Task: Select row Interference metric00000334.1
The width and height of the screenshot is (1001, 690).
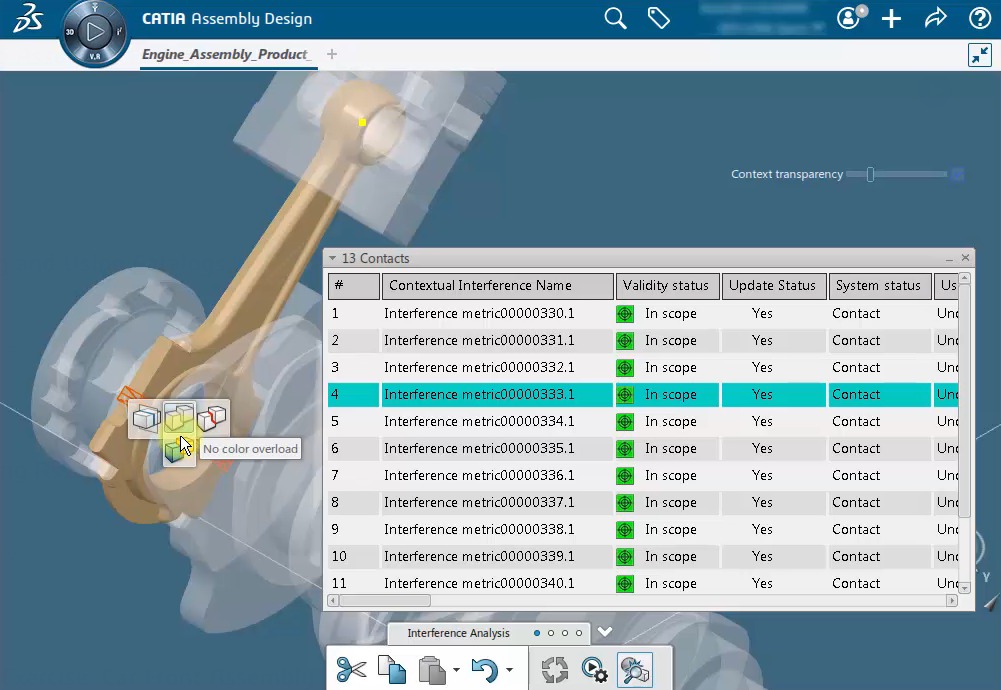Action: (x=643, y=421)
